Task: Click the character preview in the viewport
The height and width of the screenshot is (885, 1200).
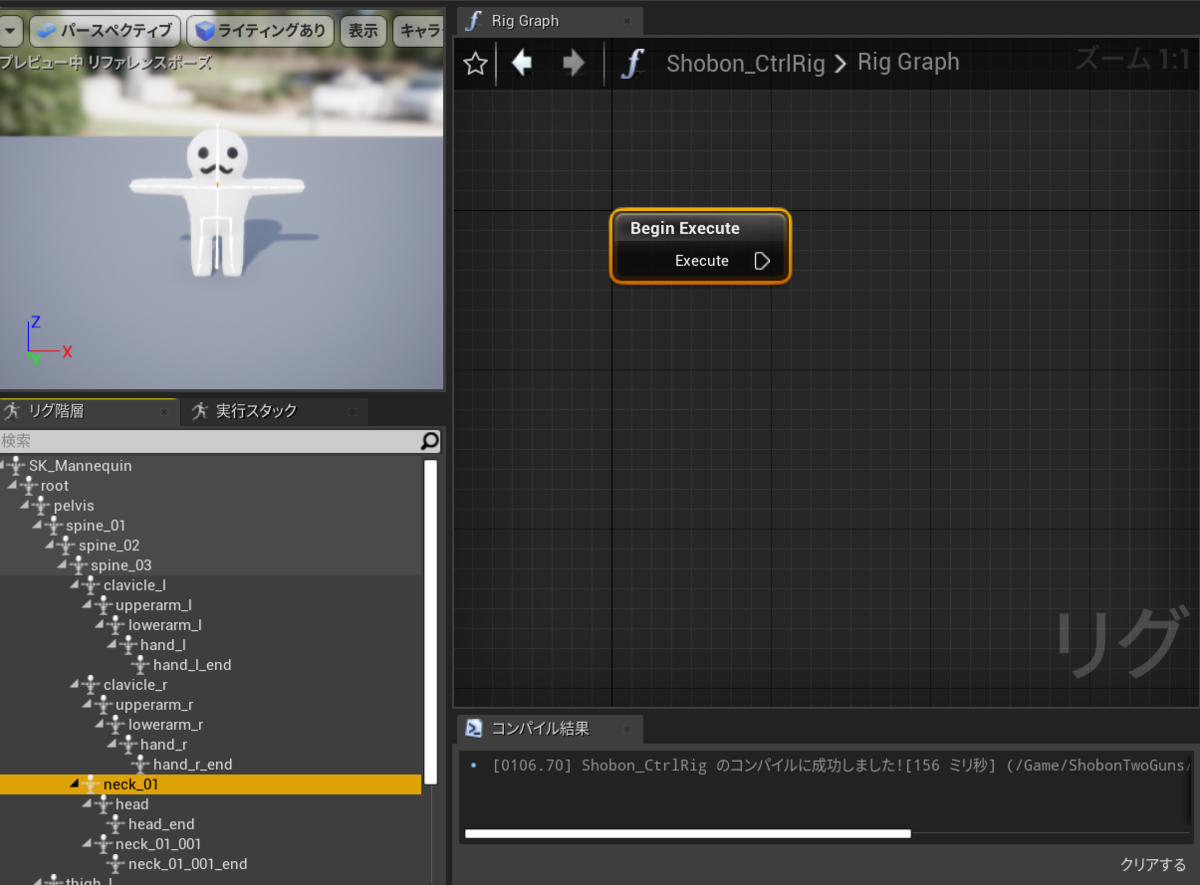Action: point(217,201)
